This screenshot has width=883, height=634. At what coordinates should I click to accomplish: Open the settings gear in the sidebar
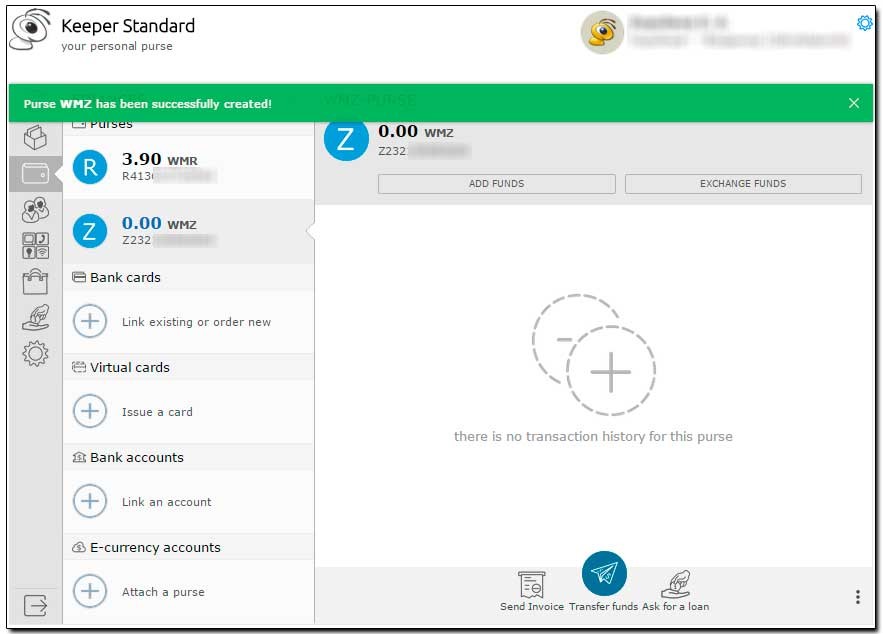(35, 353)
